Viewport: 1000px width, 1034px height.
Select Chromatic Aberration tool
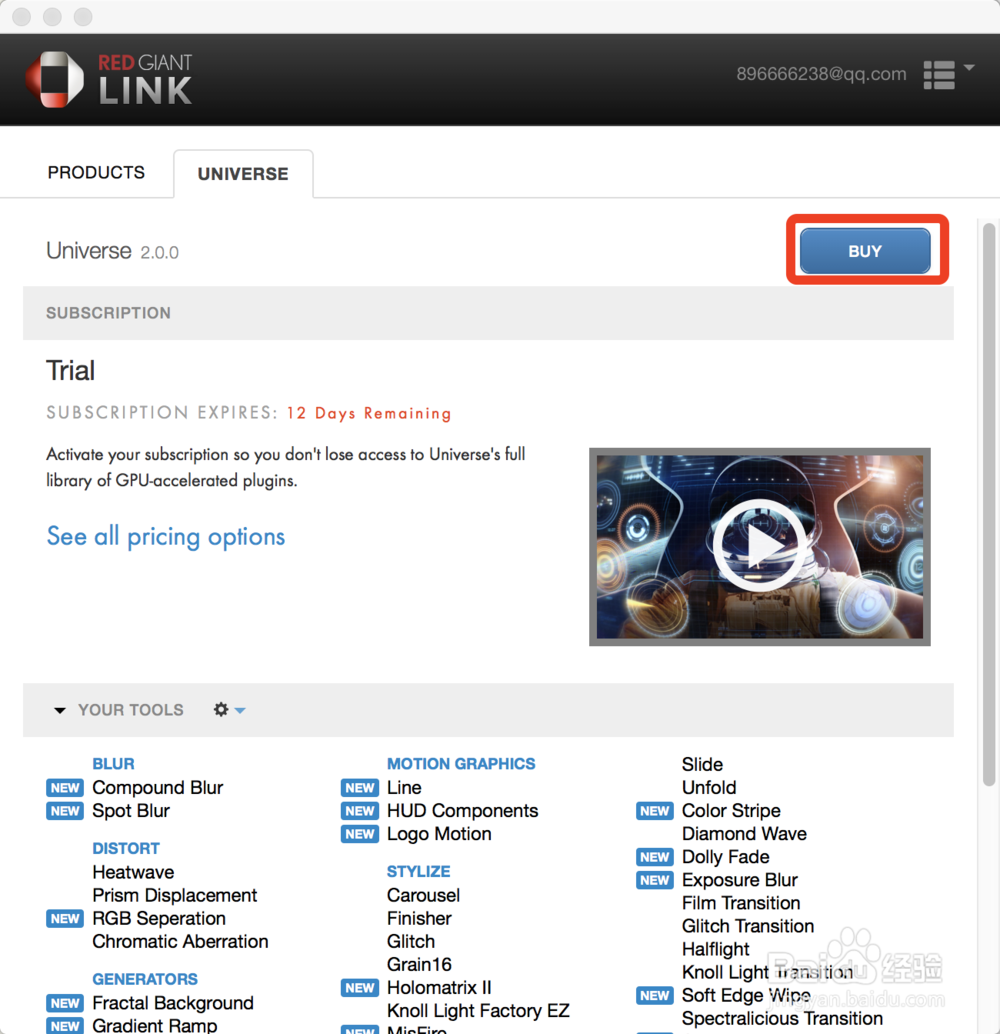click(180, 941)
